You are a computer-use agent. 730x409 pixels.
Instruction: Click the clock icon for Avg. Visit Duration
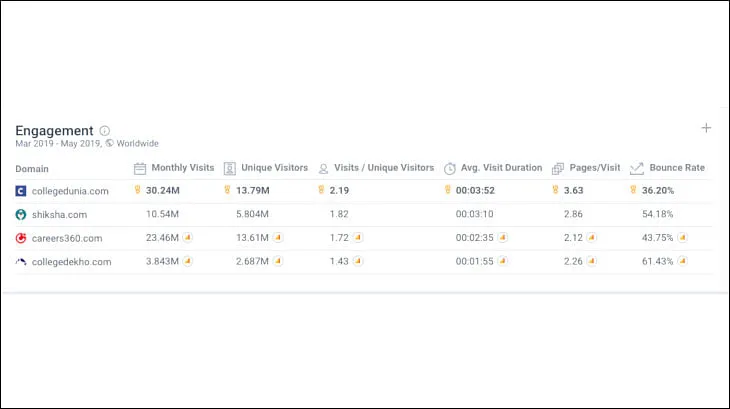pyautogui.click(x=450, y=168)
